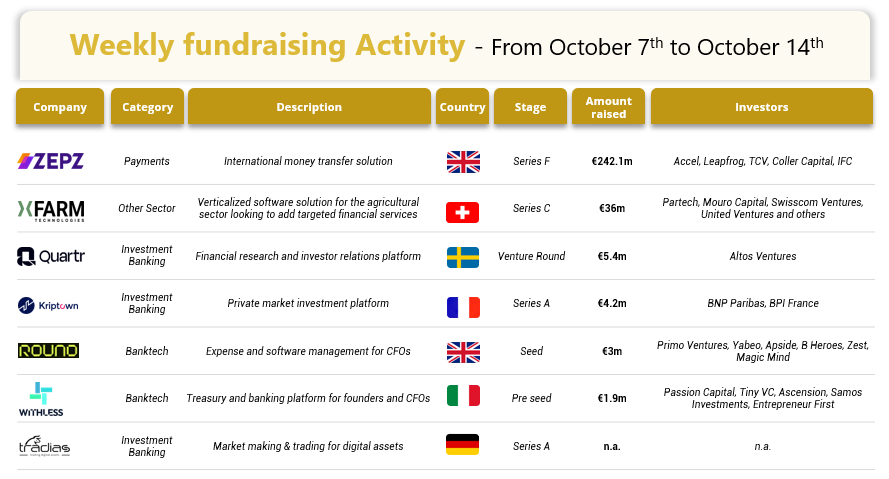Select the Investors column header
This screenshot has width=889, height=479.
click(x=762, y=107)
